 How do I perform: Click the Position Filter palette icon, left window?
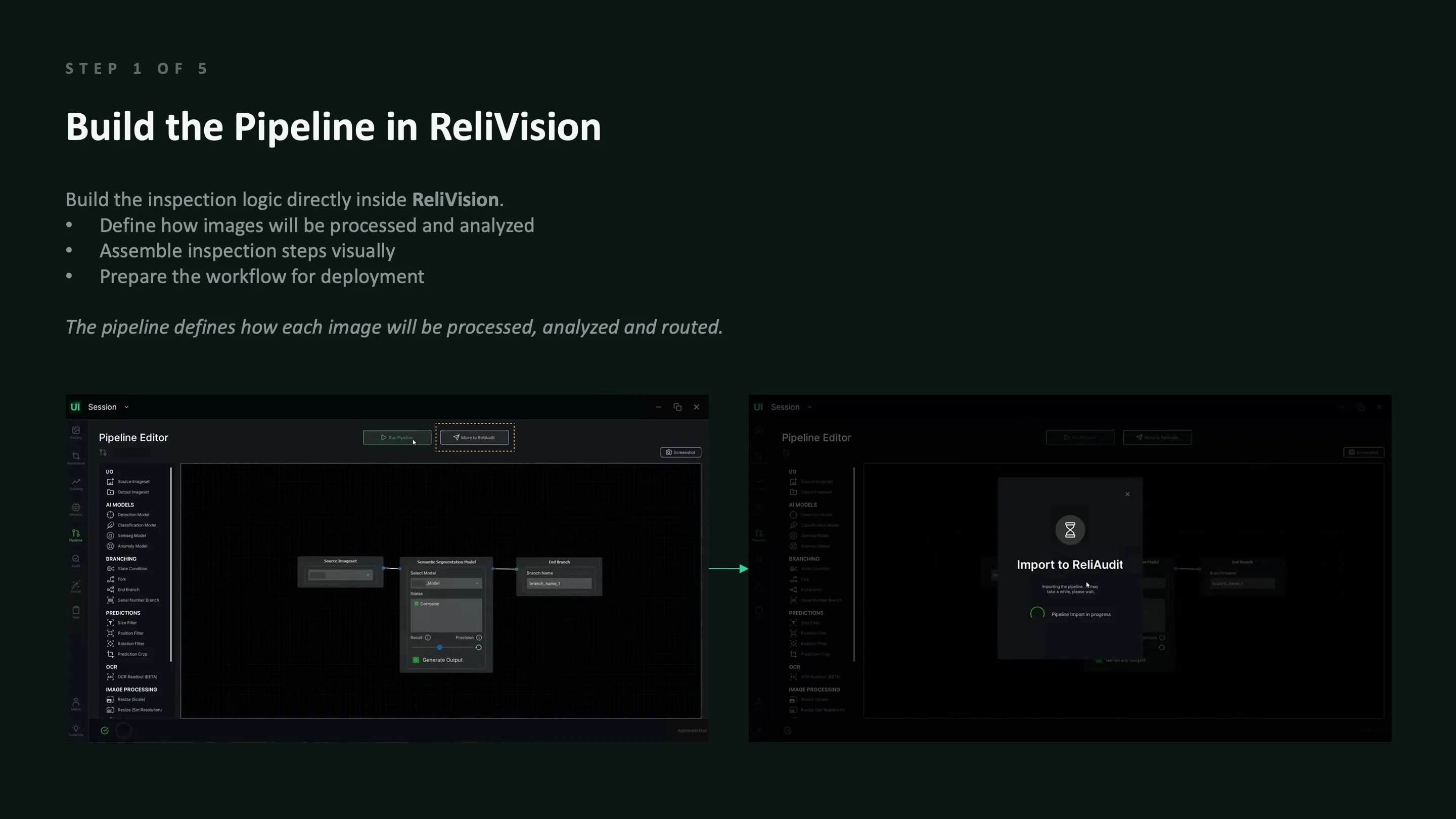(110, 633)
